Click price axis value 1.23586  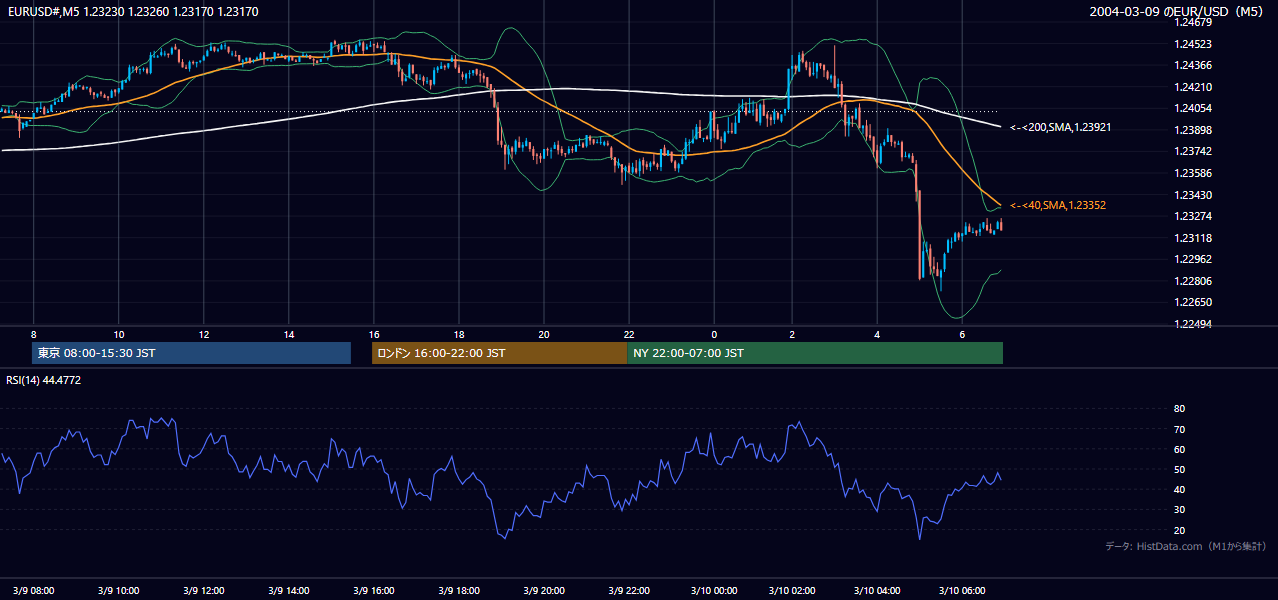pyautogui.click(x=1195, y=173)
